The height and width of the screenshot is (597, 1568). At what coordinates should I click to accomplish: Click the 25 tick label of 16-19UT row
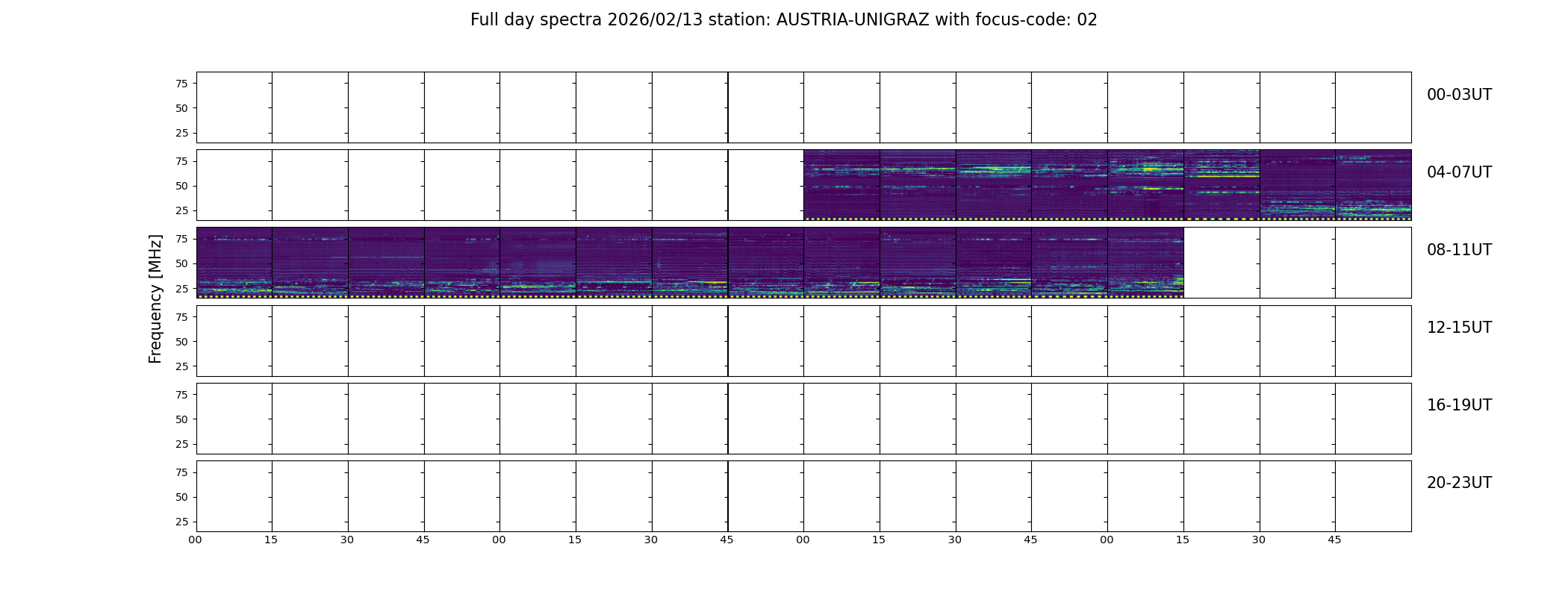pos(181,444)
